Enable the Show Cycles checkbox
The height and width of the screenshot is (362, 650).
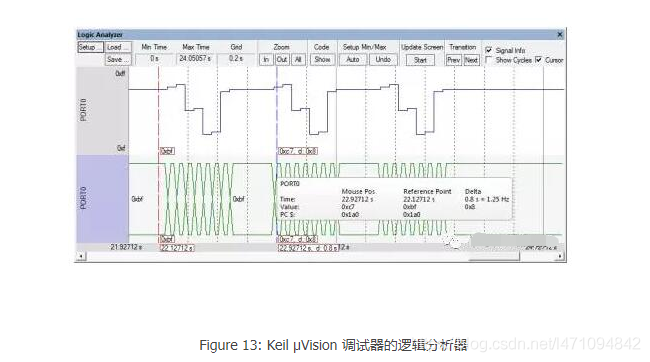[489, 60]
